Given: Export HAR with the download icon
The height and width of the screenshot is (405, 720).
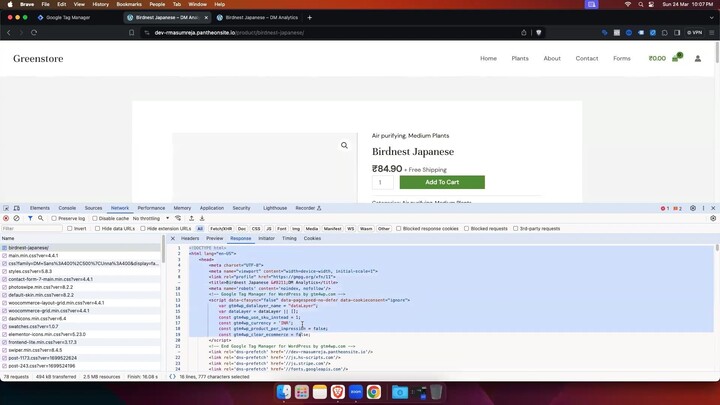Looking at the screenshot, I should [202, 219].
